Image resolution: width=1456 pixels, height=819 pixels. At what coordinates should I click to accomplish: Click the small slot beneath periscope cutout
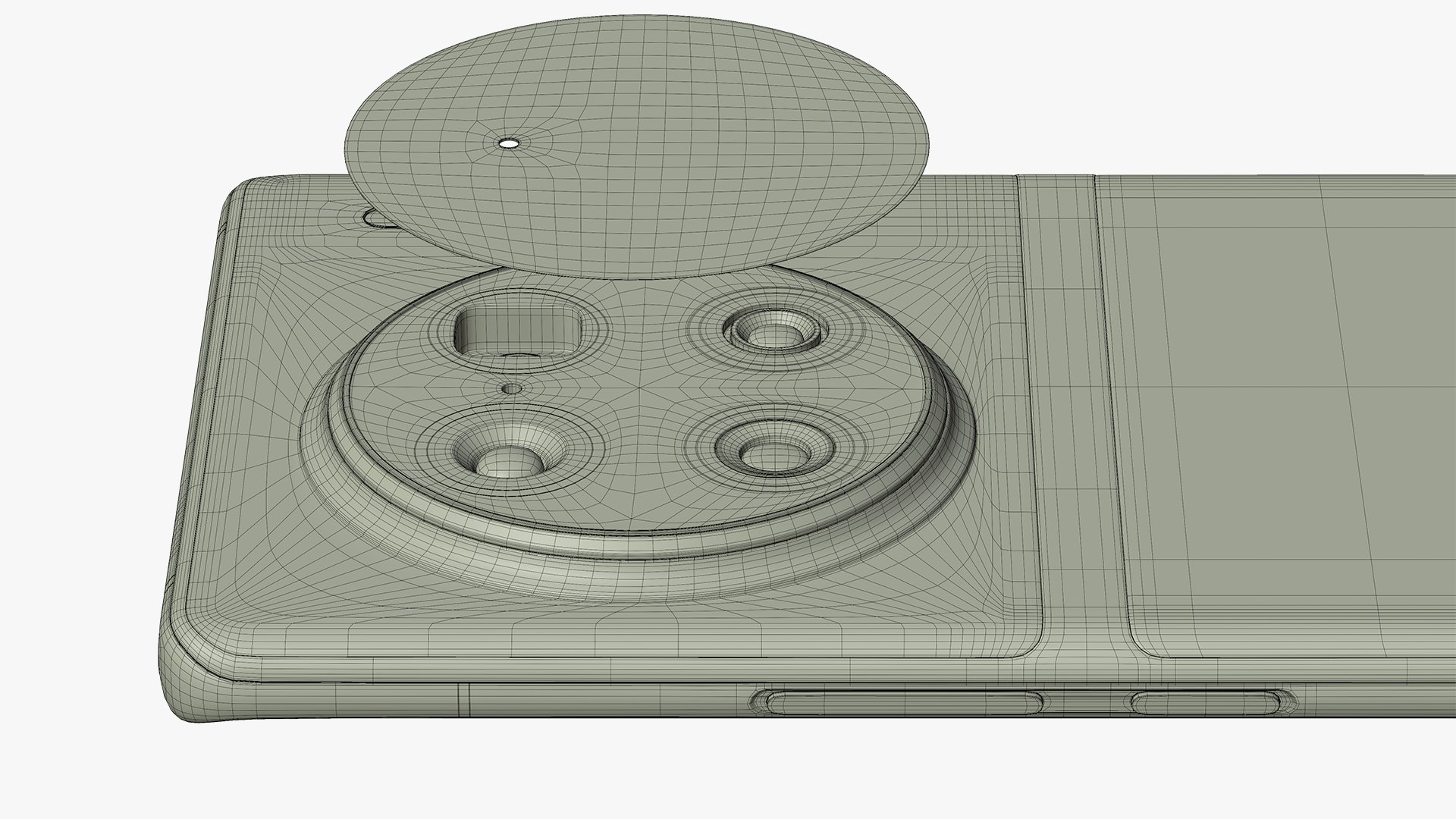coord(520,356)
